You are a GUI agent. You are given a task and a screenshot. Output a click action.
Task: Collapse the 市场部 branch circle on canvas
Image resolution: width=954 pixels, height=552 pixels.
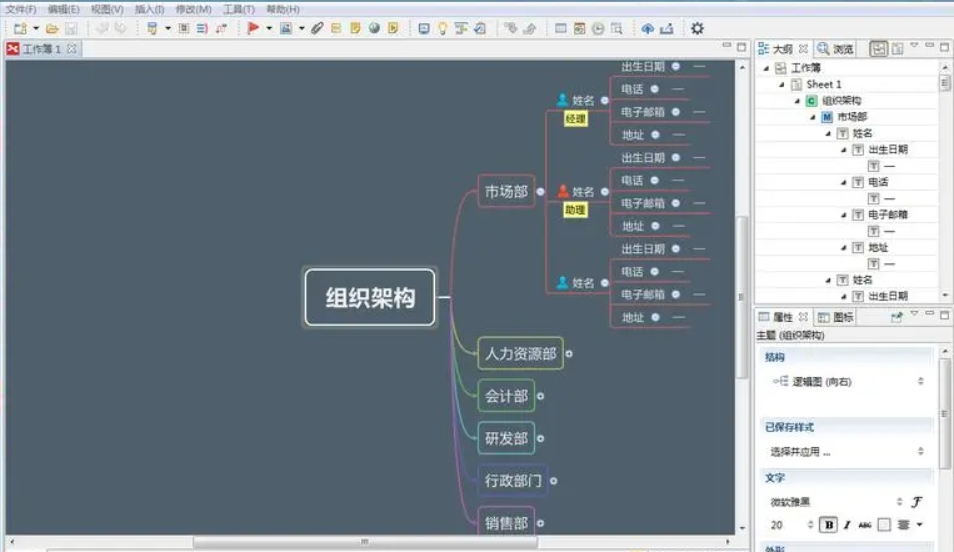point(540,192)
